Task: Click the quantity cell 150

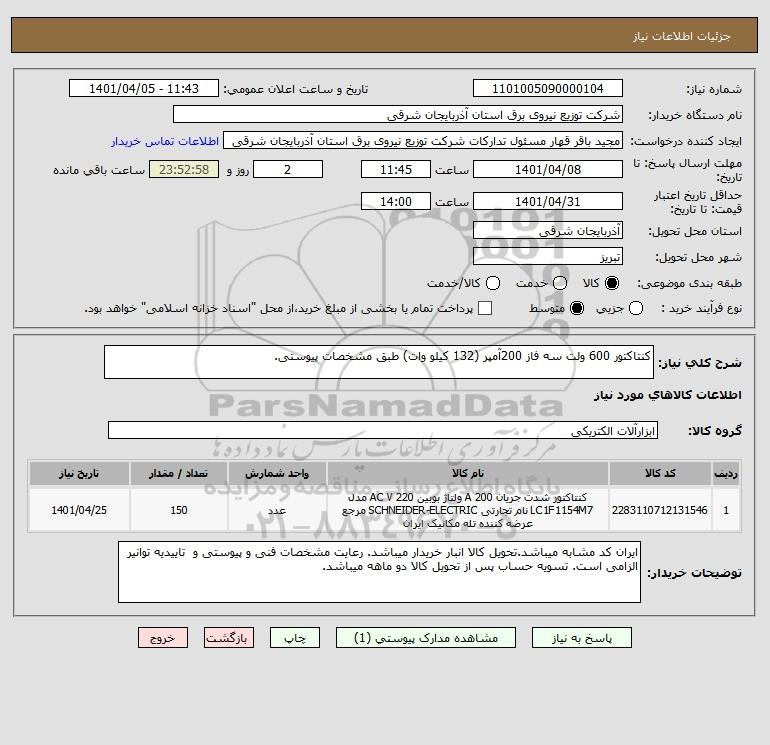Action: [178, 510]
